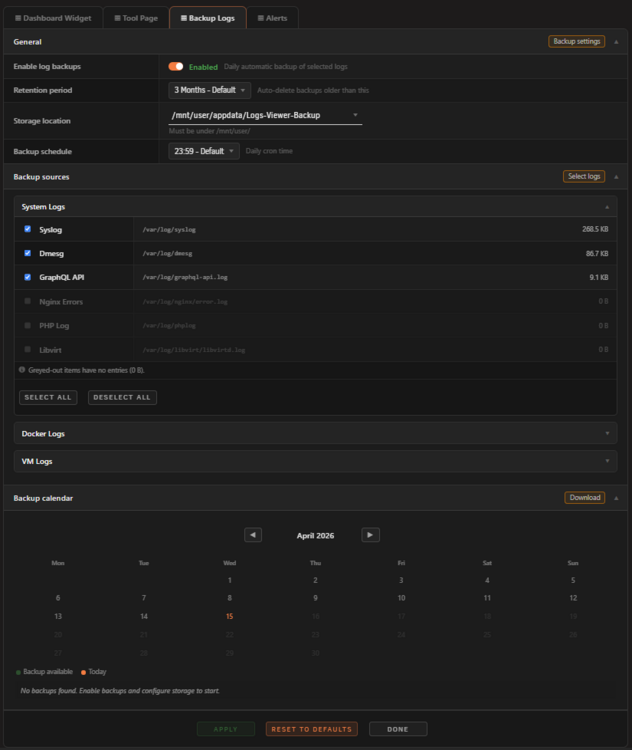This screenshot has width=632, height=750.
Task: Click the SELECT ALL button
Action: pos(48,397)
